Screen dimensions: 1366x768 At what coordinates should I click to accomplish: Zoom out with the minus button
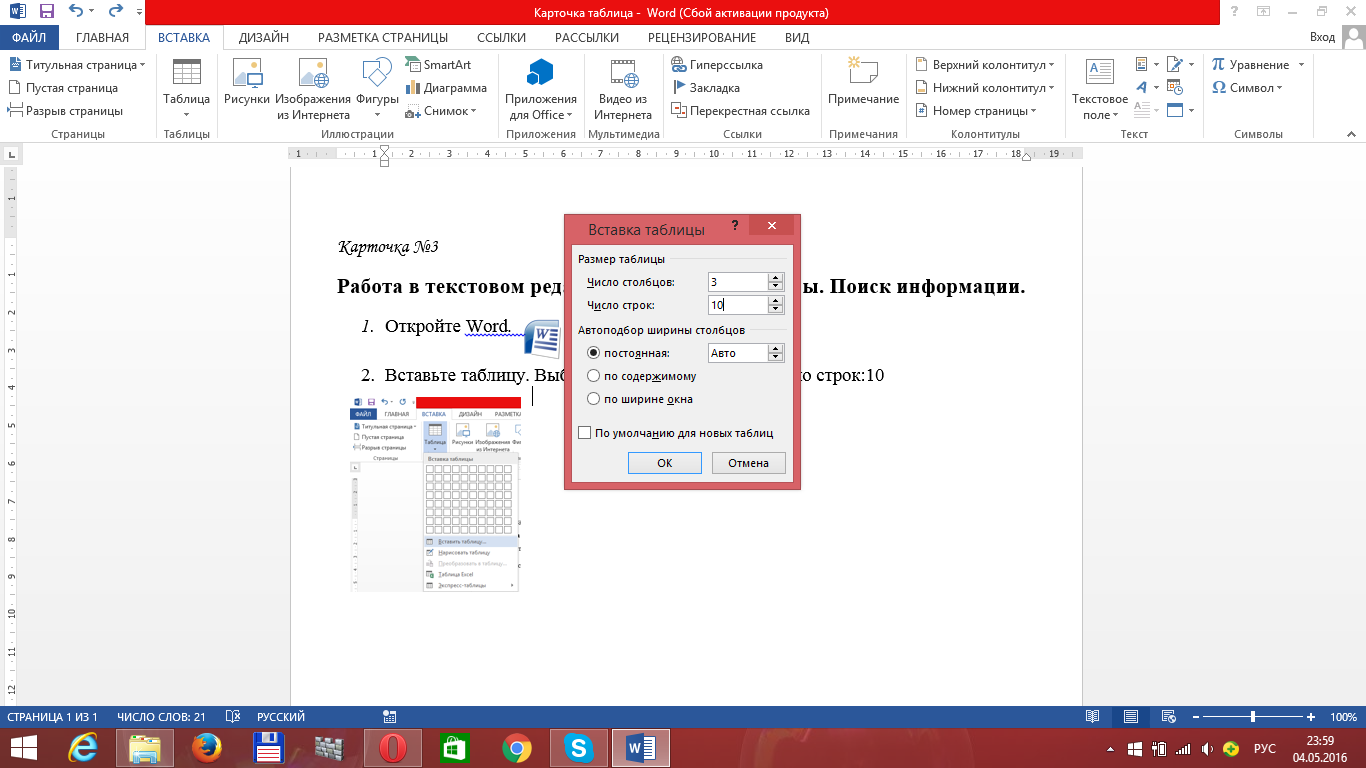(x=1195, y=717)
